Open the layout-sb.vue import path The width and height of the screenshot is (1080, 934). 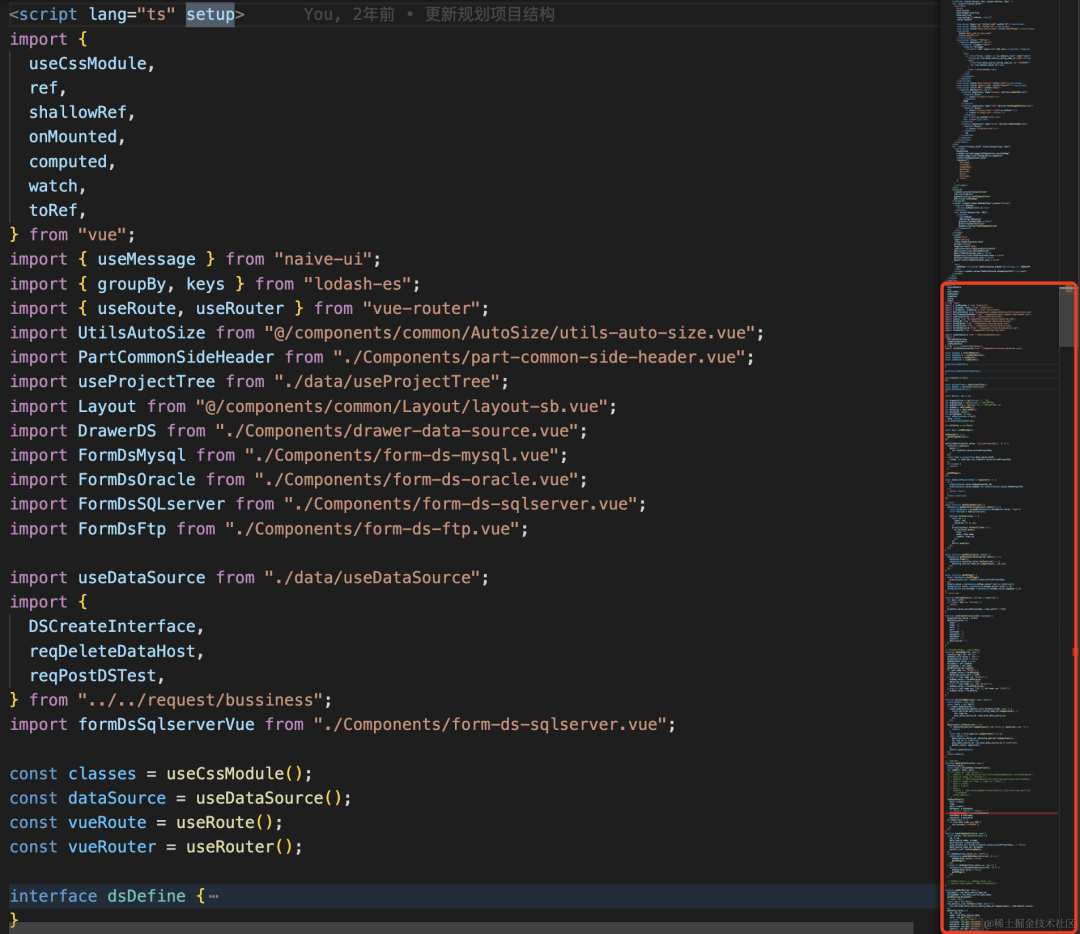coord(402,406)
